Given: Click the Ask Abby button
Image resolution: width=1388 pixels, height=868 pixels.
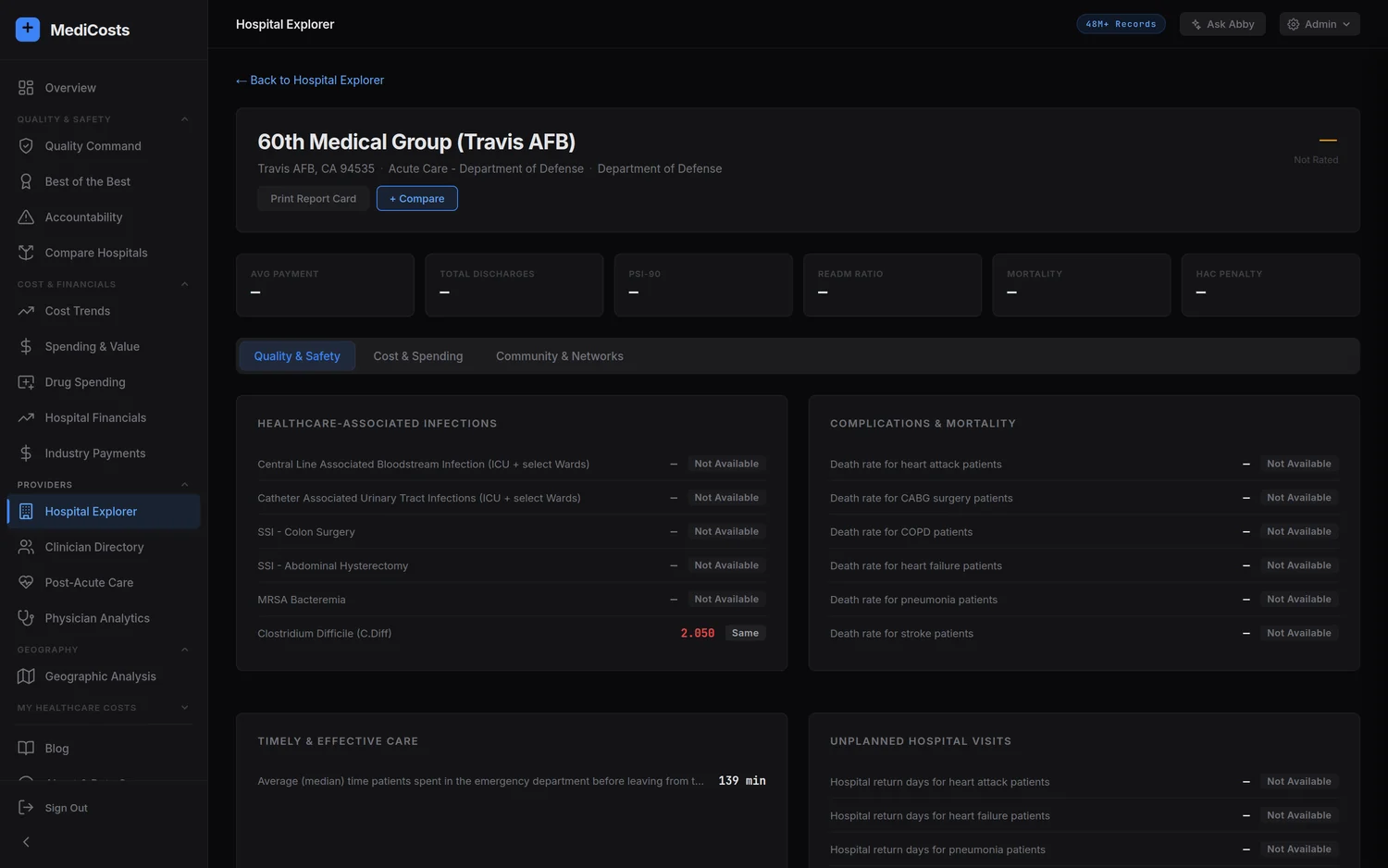Looking at the screenshot, I should [1222, 24].
